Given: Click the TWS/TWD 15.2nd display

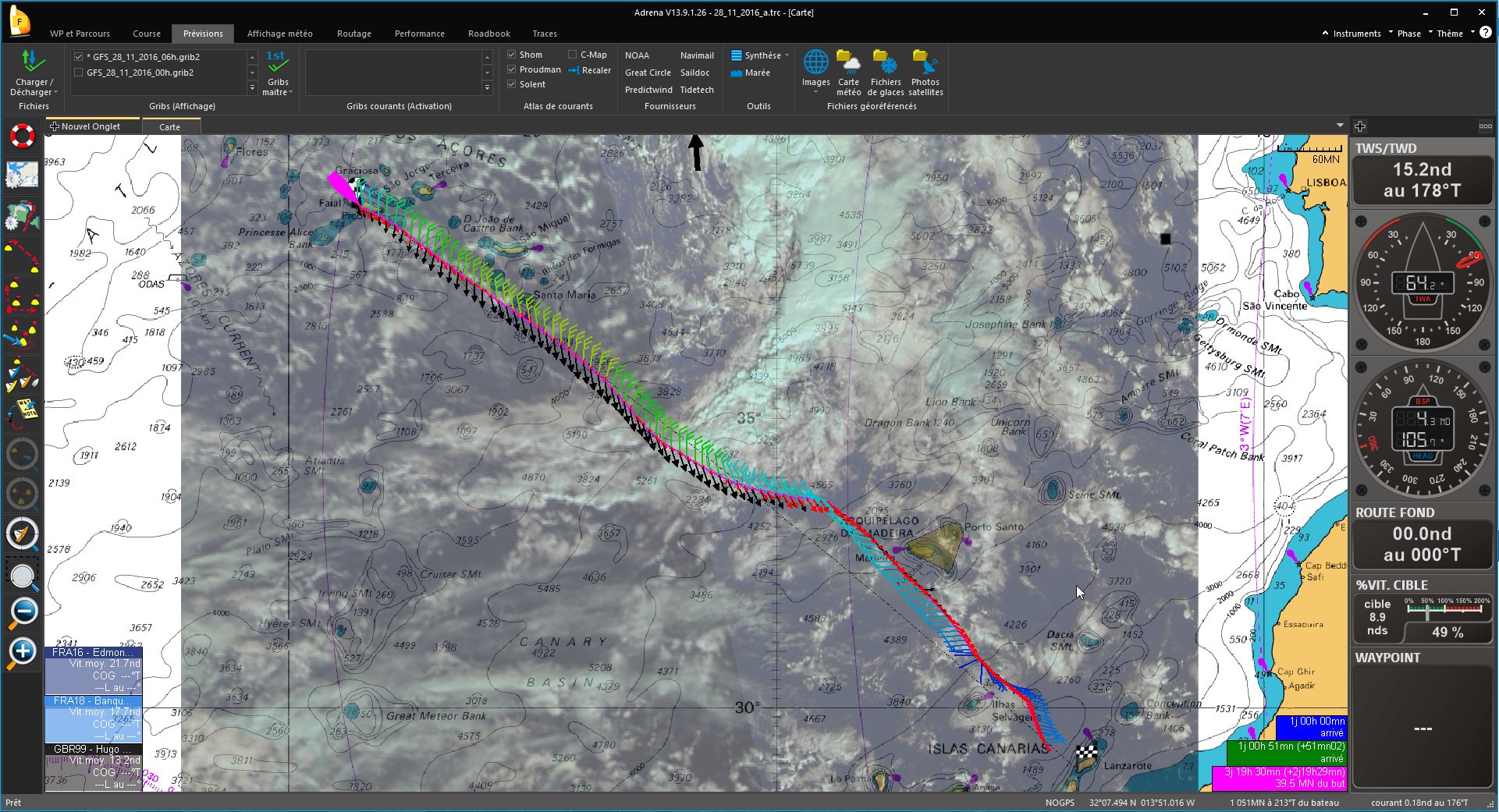Looking at the screenshot, I should (1423, 180).
